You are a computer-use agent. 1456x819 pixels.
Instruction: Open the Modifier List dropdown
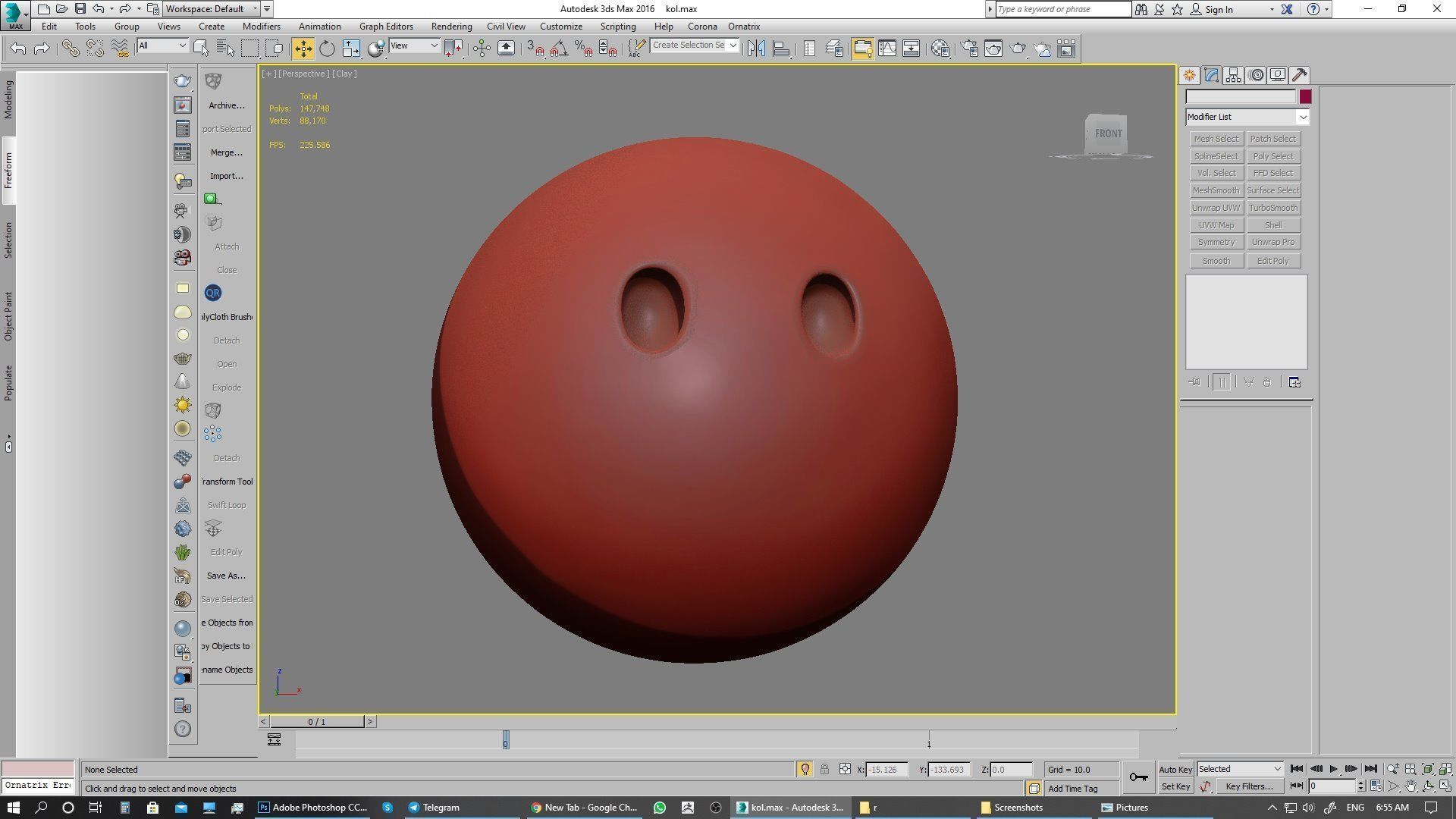click(x=1247, y=117)
